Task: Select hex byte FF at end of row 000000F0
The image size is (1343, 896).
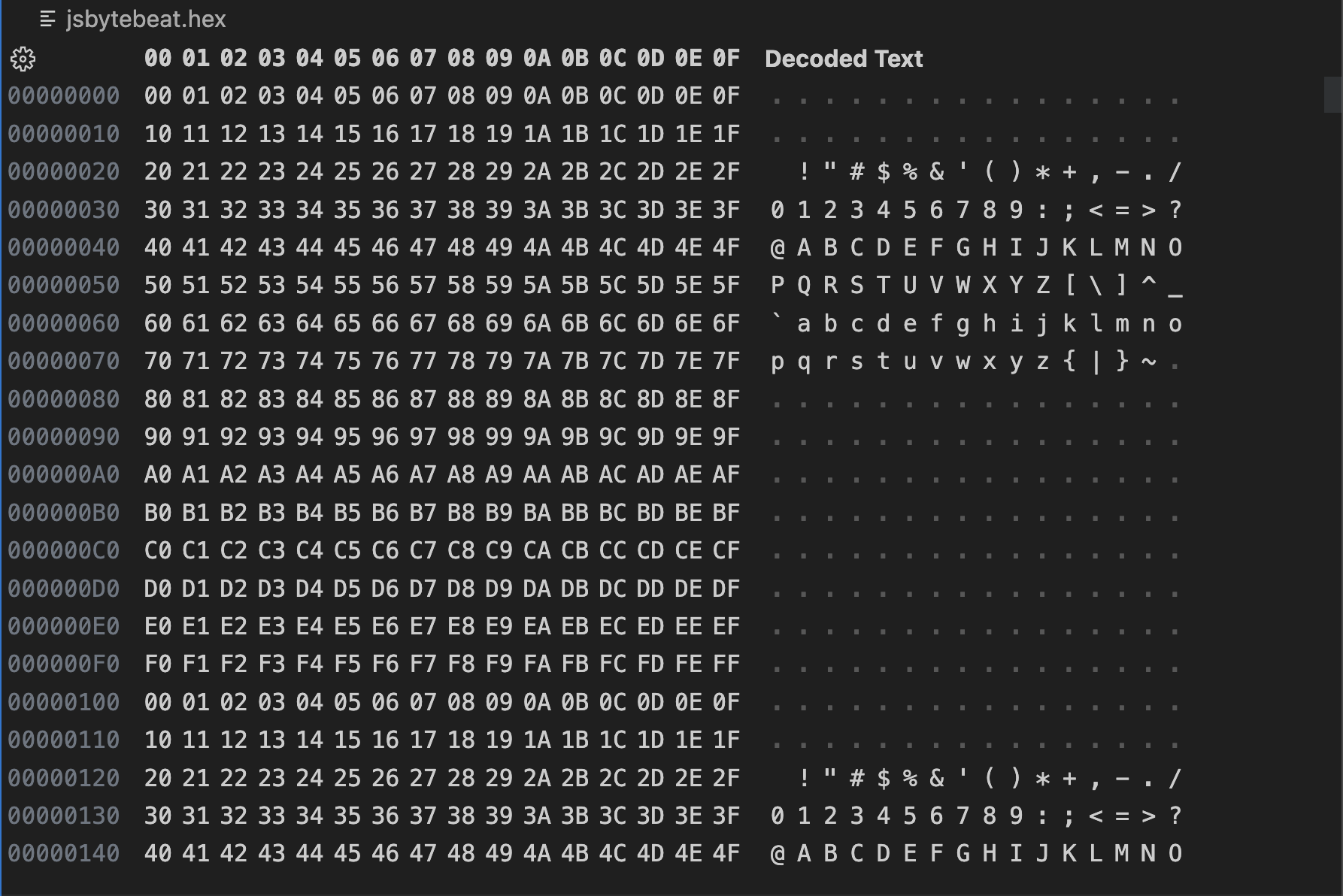Action: (x=728, y=664)
